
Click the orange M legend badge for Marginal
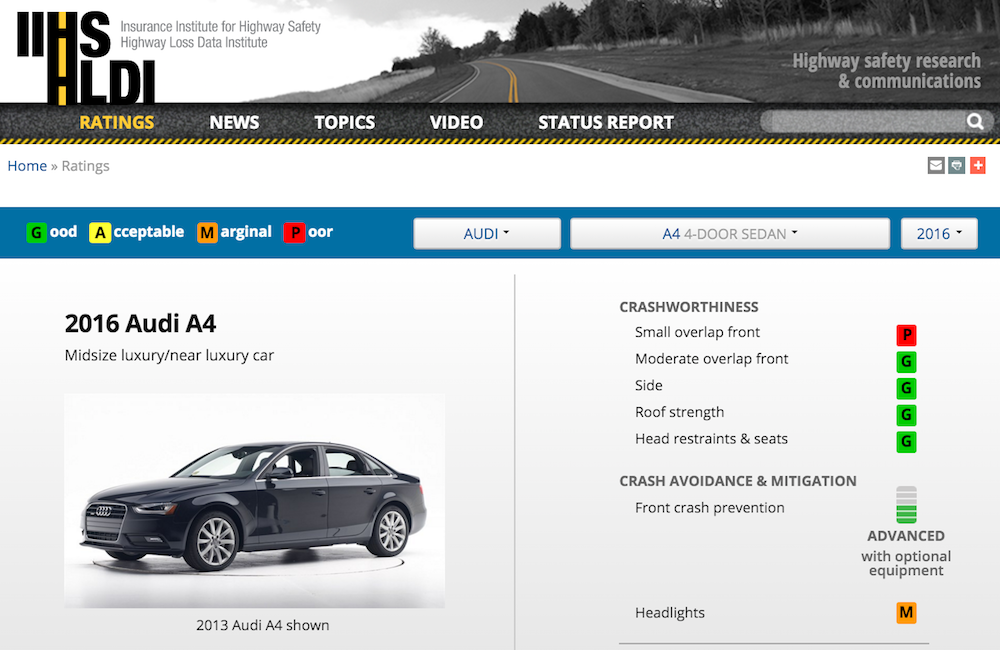coord(207,233)
